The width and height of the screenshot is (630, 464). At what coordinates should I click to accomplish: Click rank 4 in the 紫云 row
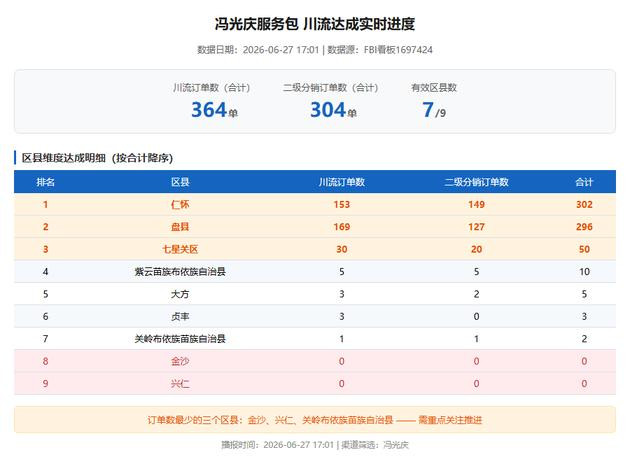click(45, 272)
